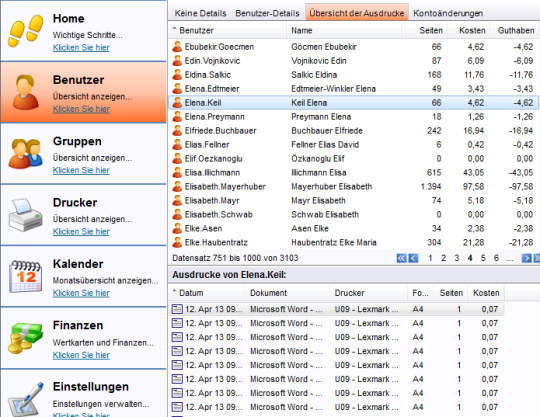Click user icon beside Elena.Keil
This screenshot has width=540, height=417.
pos(177,102)
